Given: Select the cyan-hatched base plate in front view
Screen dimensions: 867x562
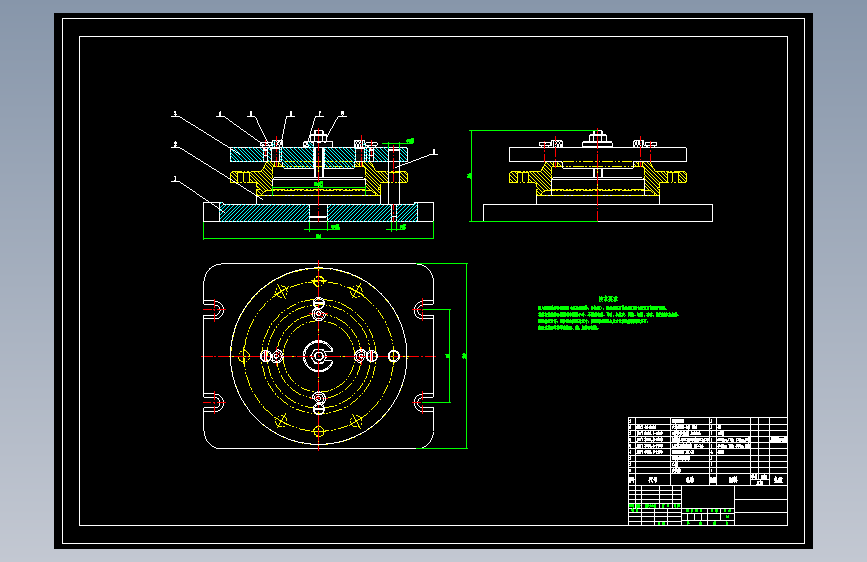Looking at the screenshot, I should coord(318,212).
